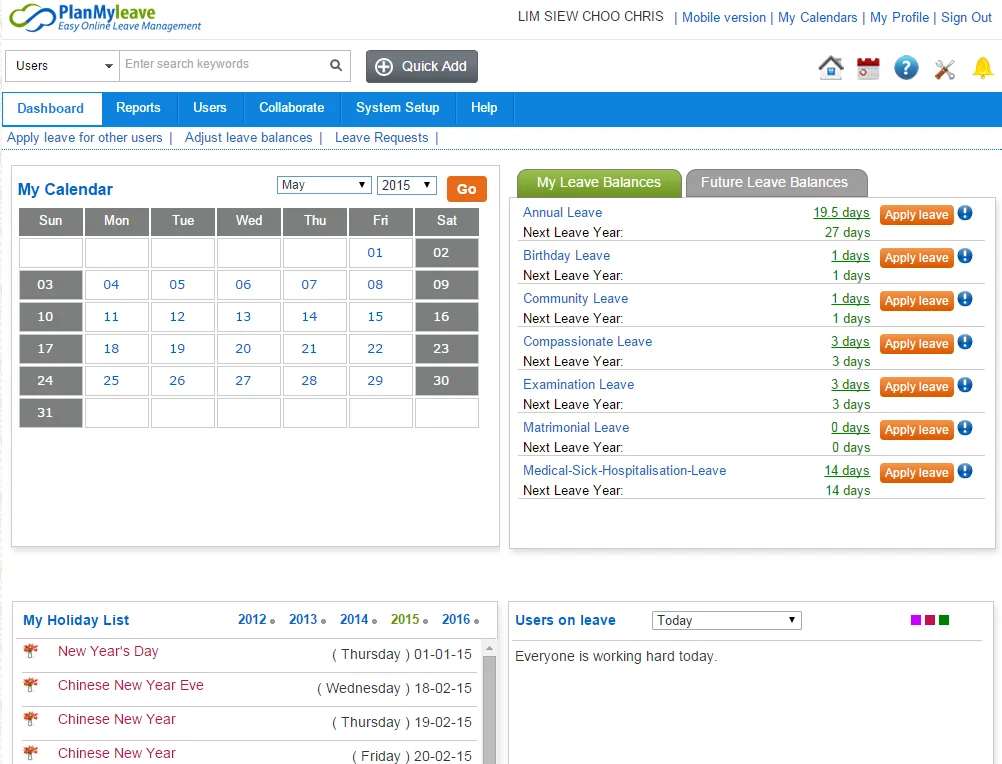Open the Reports menu tab
Viewport: 1002px width, 764px height.
coord(138,108)
